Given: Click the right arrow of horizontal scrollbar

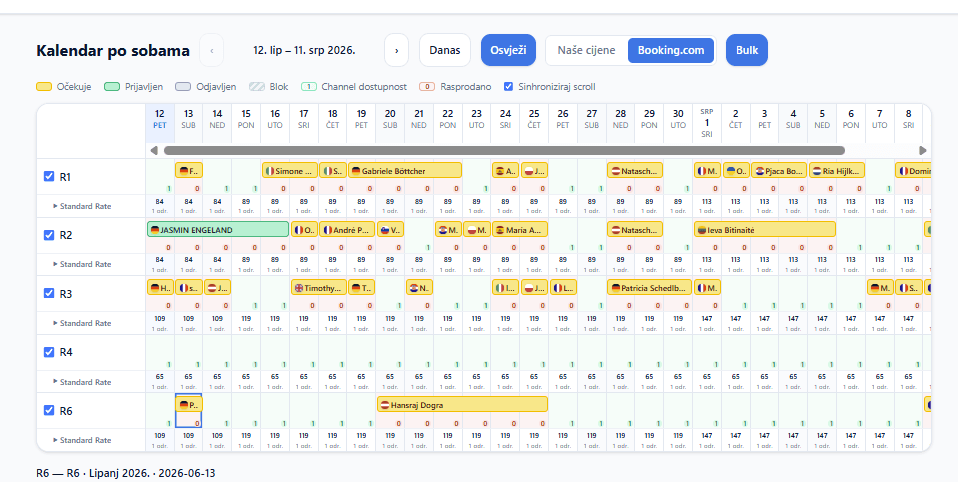Looking at the screenshot, I should [923, 150].
